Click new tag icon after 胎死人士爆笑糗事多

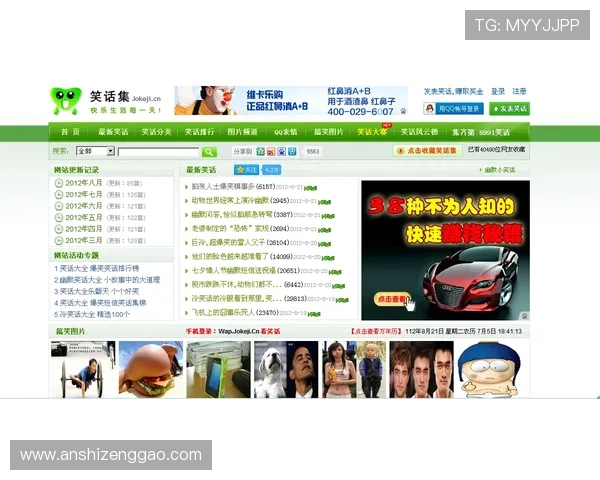coord(310,188)
